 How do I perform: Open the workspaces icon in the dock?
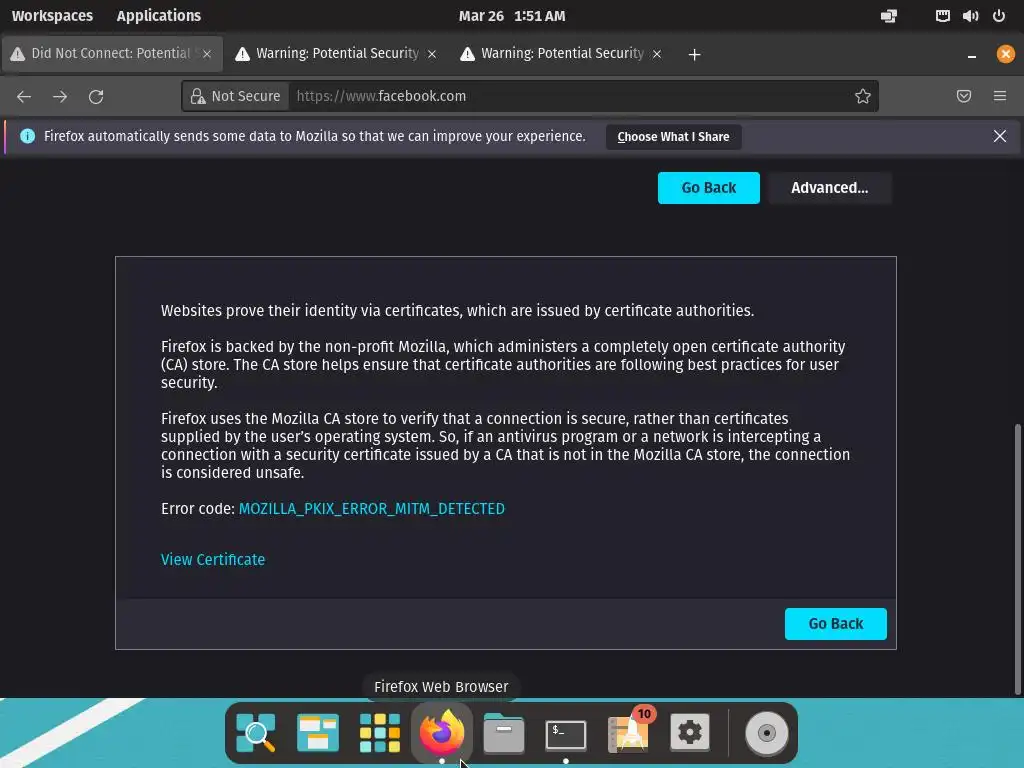pyautogui.click(x=317, y=733)
